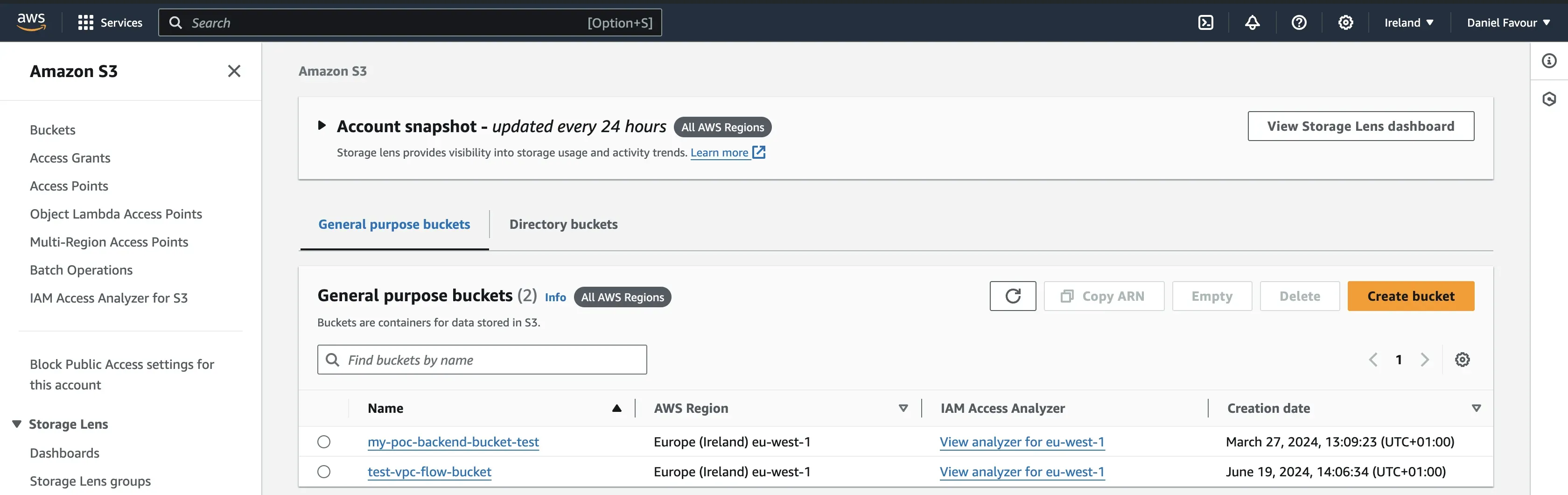Open the Info link beside bucket count
This screenshot has height=495, width=1568.
click(x=555, y=297)
